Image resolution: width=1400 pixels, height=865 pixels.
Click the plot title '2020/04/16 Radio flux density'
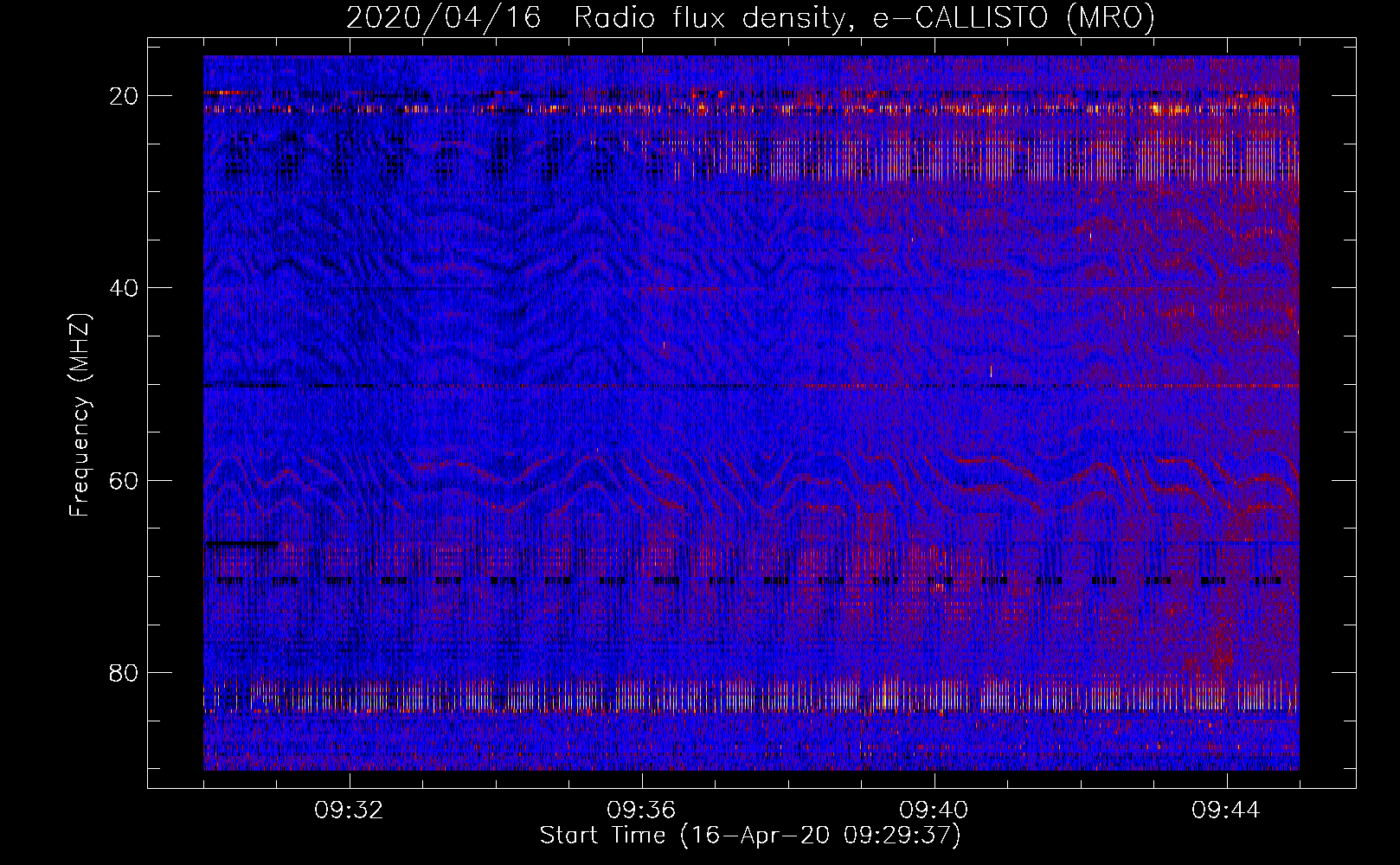point(750,17)
